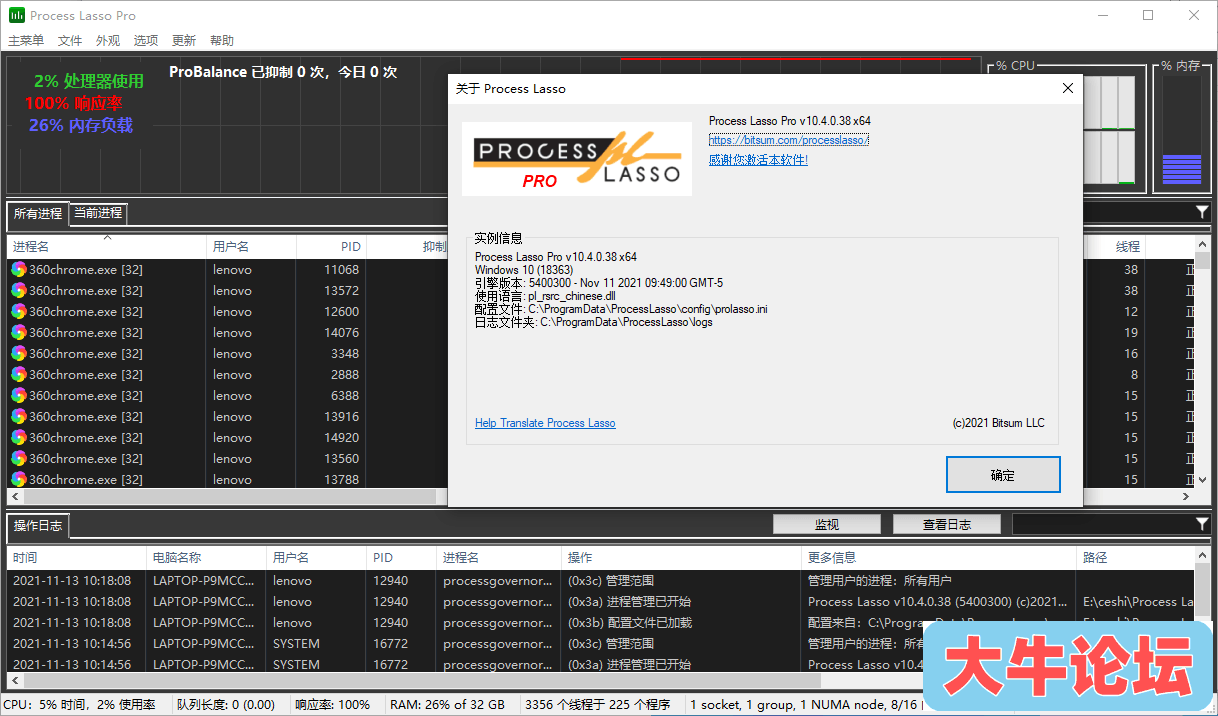The height and width of the screenshot is (716, 1218).
Task: Select the log row 配置文件已加载
Action: [601, 623]
